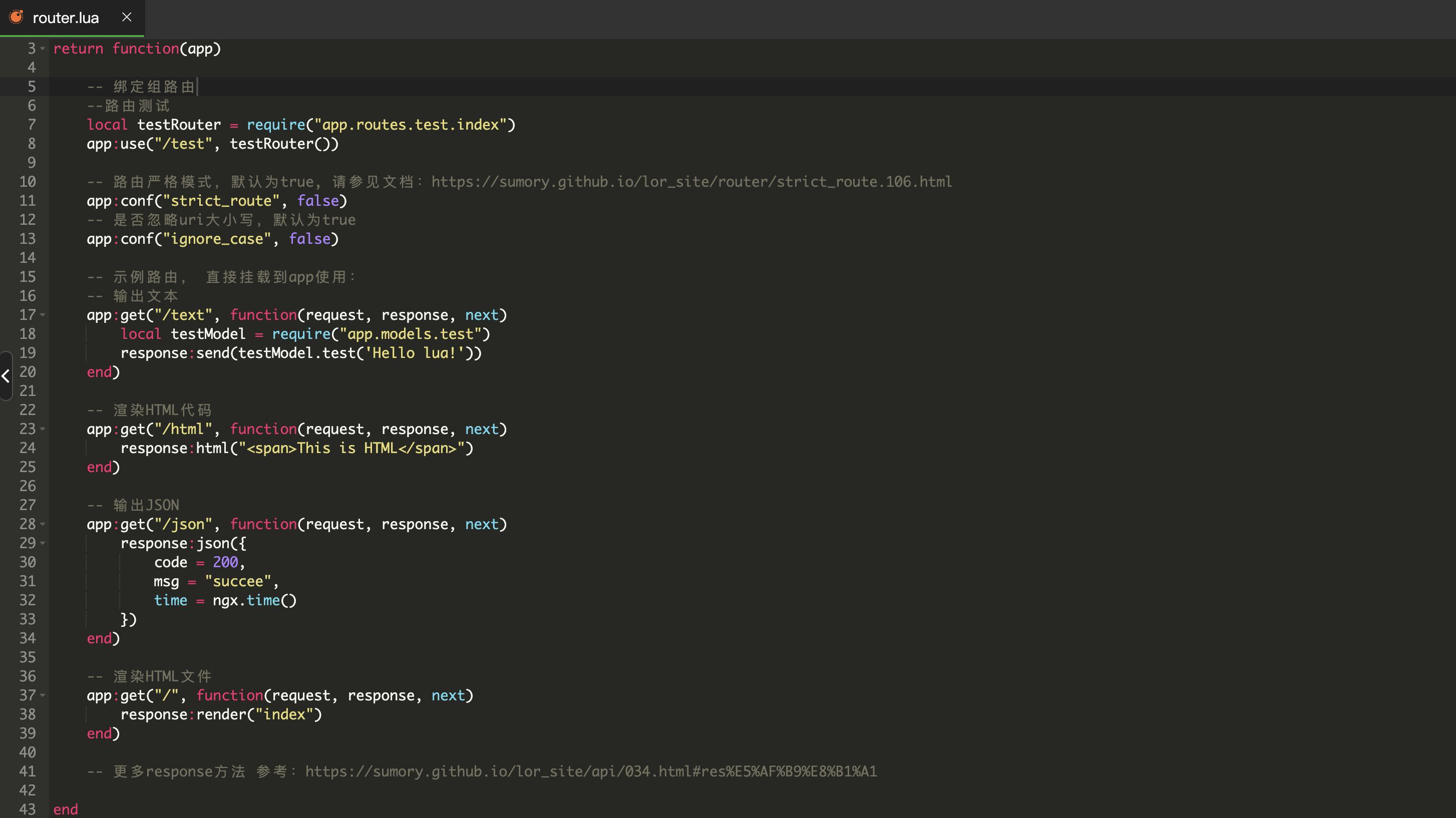Collapse the fold arrow at line 37
The width and height of the screenshot is (1456, 818).
click(43, 695)
